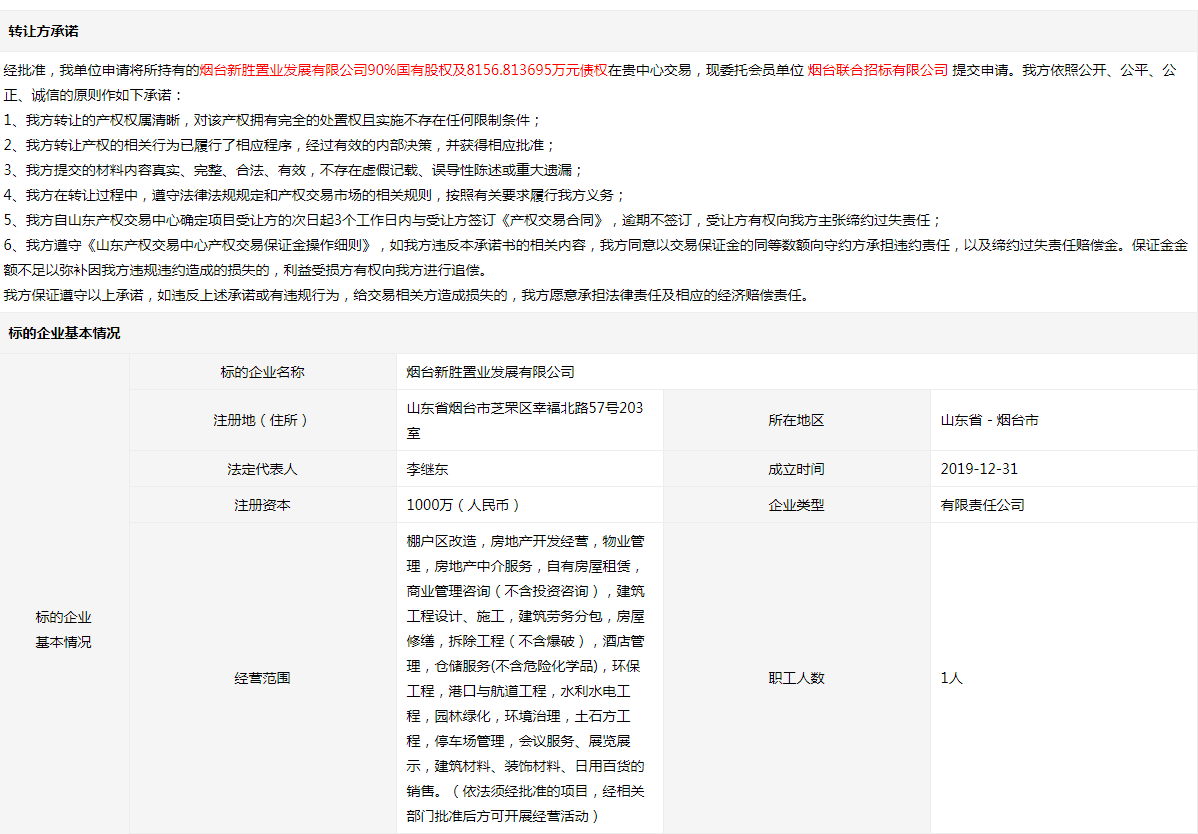Click business scope text starting 棚户区改造
This screenshot has height=834, width=1198.
click(526, 678)
